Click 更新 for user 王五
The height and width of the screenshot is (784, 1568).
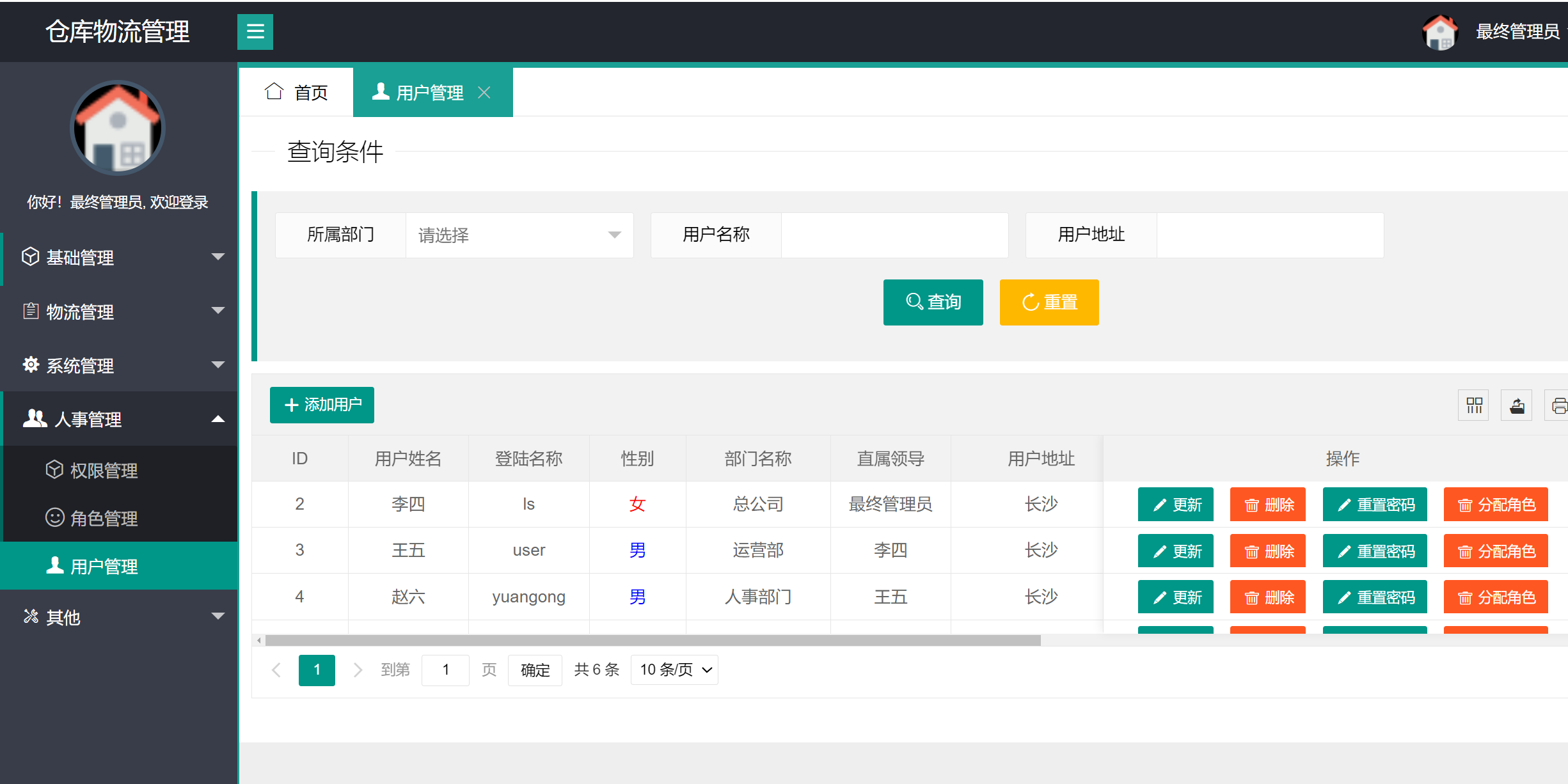[1175, 551]
